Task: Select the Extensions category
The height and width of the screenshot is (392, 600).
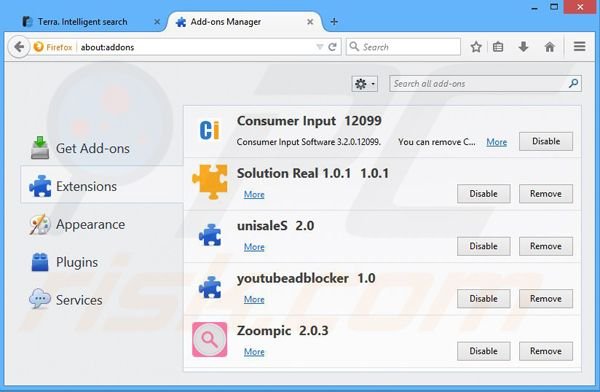Action: [x=102, y=186]
